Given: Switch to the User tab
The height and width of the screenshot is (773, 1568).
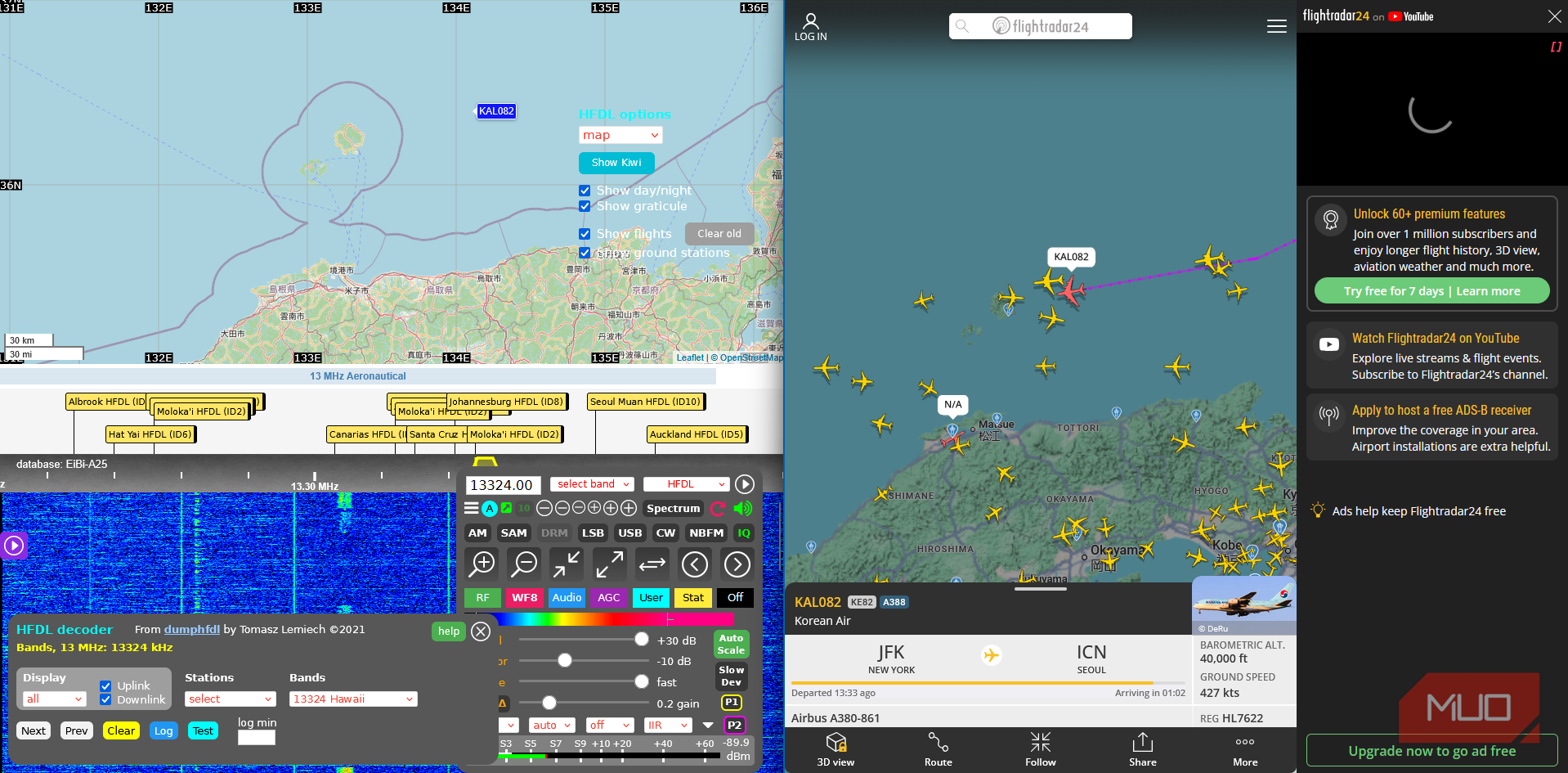Looking at the screenshot, I should 651,598.
